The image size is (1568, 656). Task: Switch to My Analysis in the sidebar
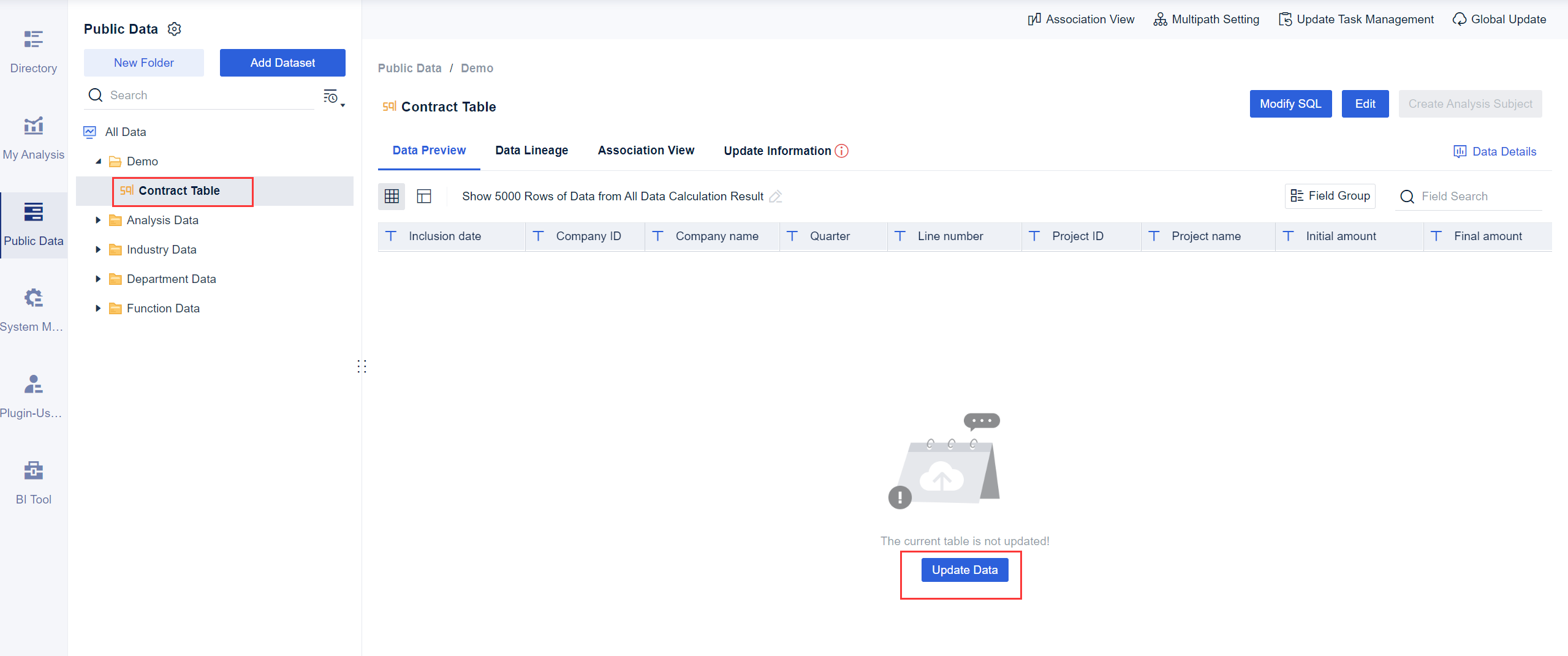[33, 138]
